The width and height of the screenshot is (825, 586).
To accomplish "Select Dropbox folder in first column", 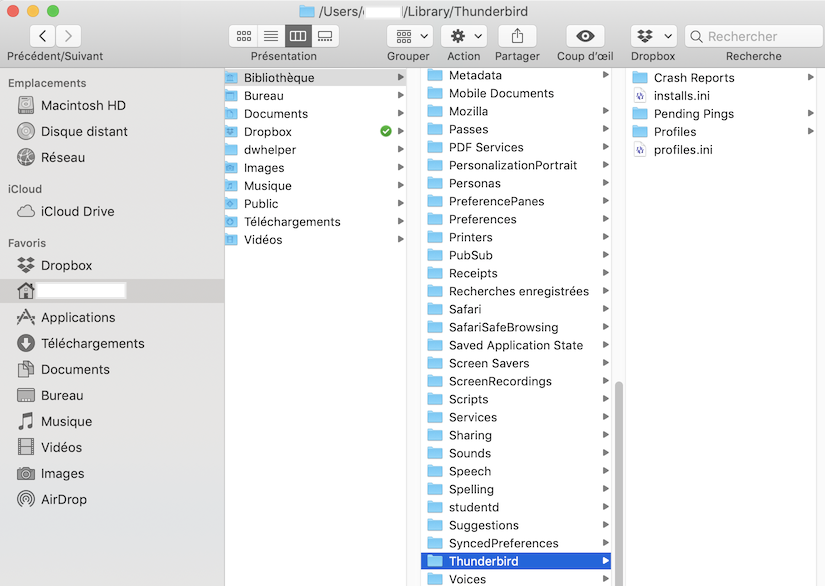I will [x=315, y=132].
